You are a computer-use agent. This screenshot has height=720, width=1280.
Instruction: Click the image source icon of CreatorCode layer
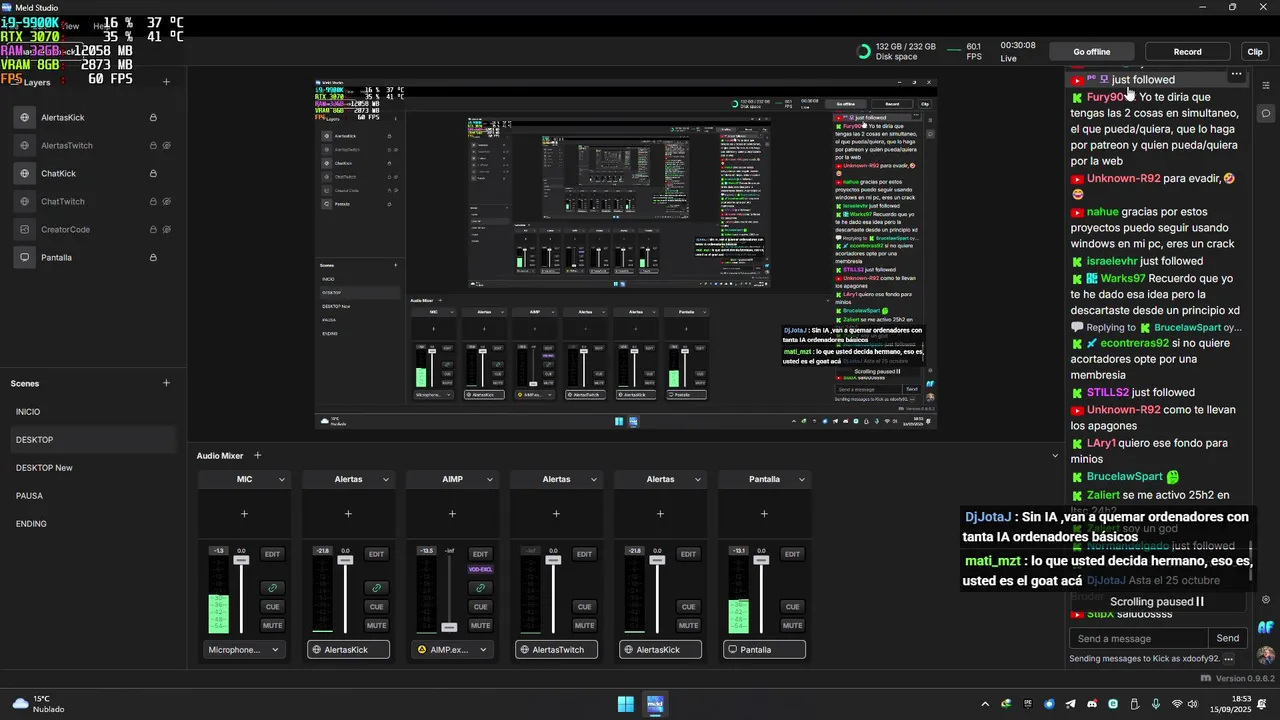[25, 230]
